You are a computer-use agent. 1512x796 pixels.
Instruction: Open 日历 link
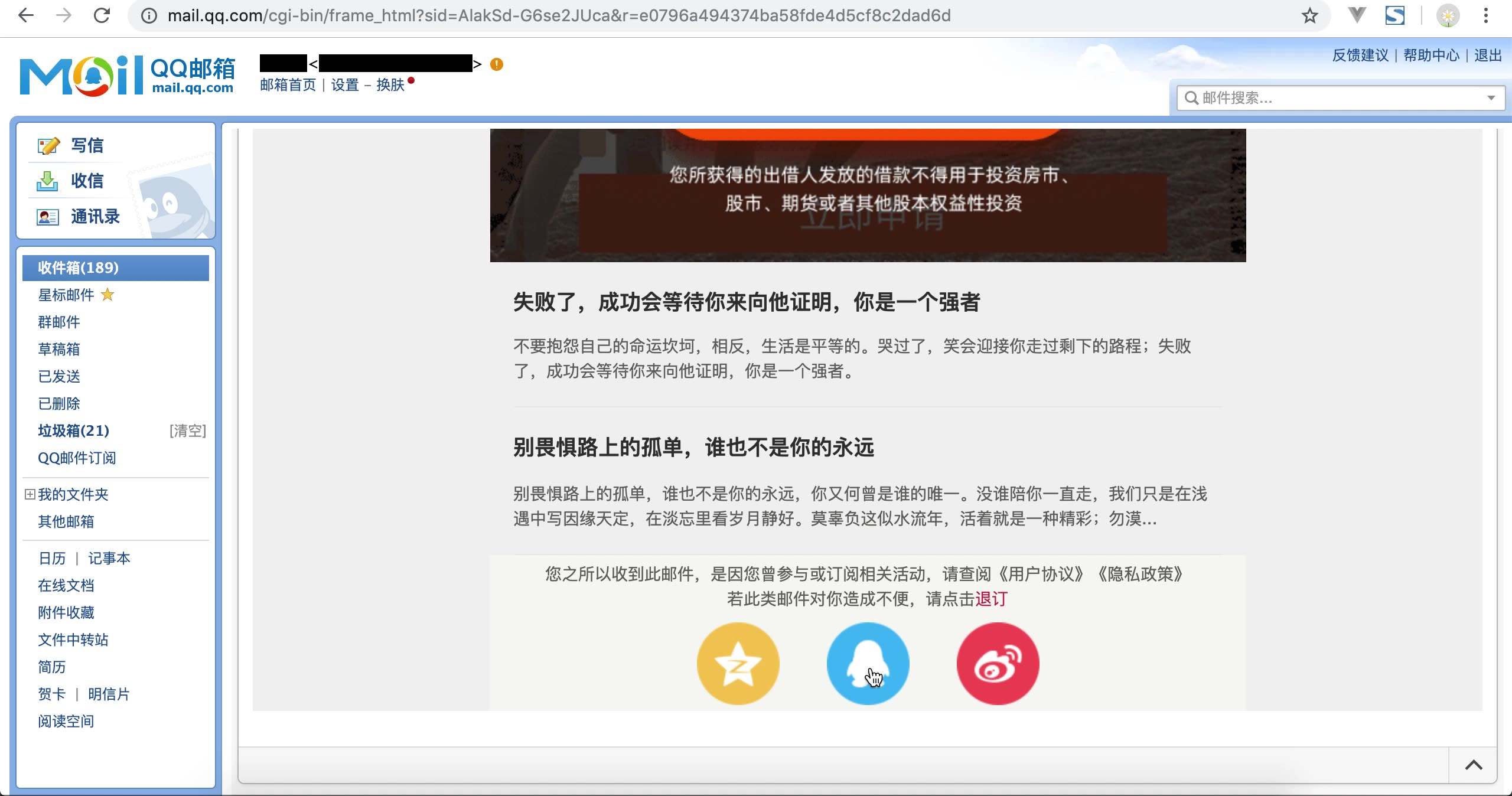[x=52, y=558]
